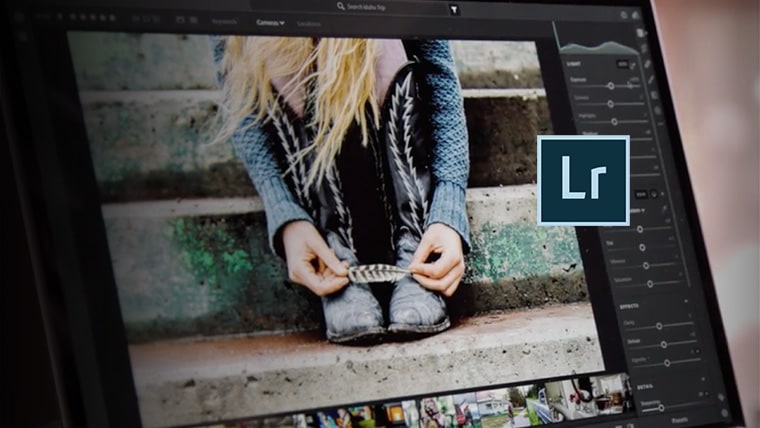Pick the white balance eyedropper
The height and width of the screenshot is (428, 760).
664,209
